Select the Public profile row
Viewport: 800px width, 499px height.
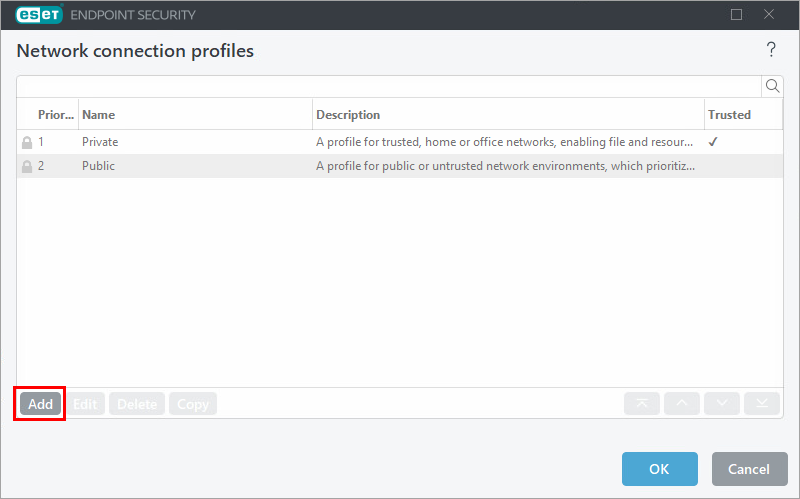(399, 166)
